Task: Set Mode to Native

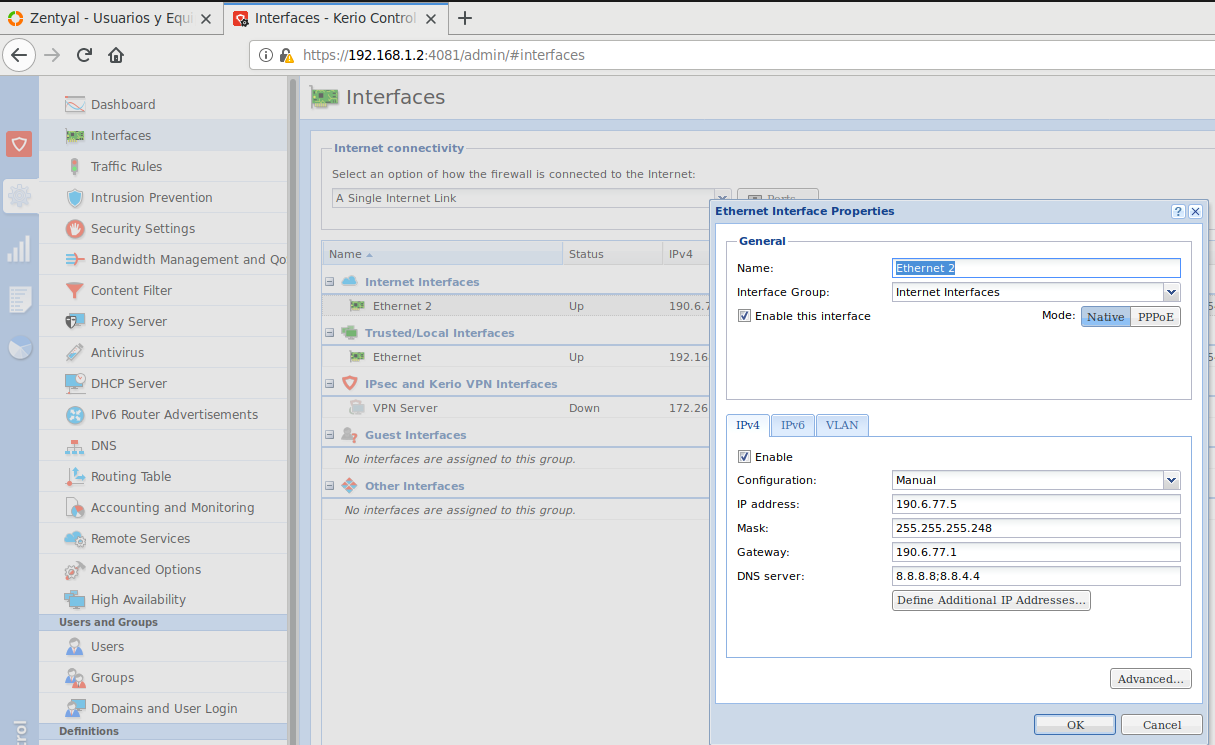Action: pyautogui.click(x=1106, y=316)
